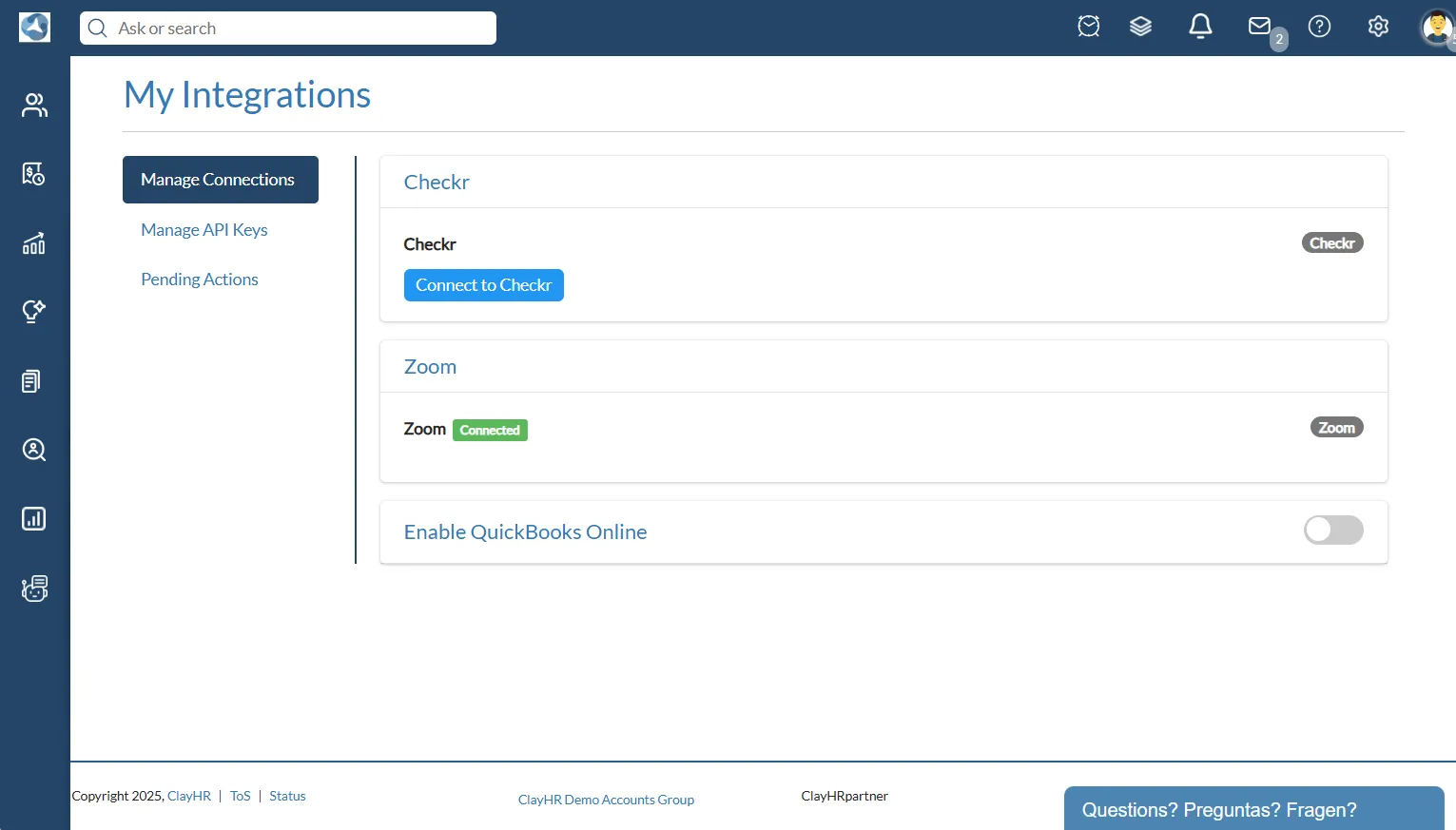Open the notifications bell icon

coord(1201,27)
